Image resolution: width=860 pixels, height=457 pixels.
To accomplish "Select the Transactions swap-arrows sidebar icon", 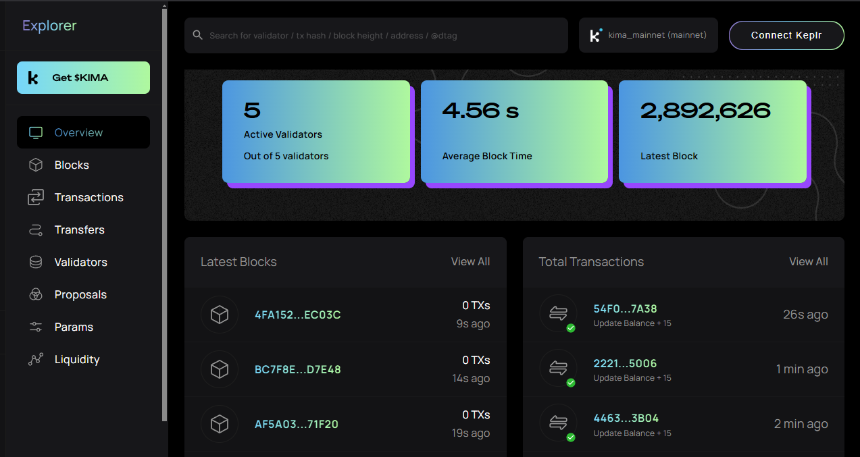I will coord(36,198).
